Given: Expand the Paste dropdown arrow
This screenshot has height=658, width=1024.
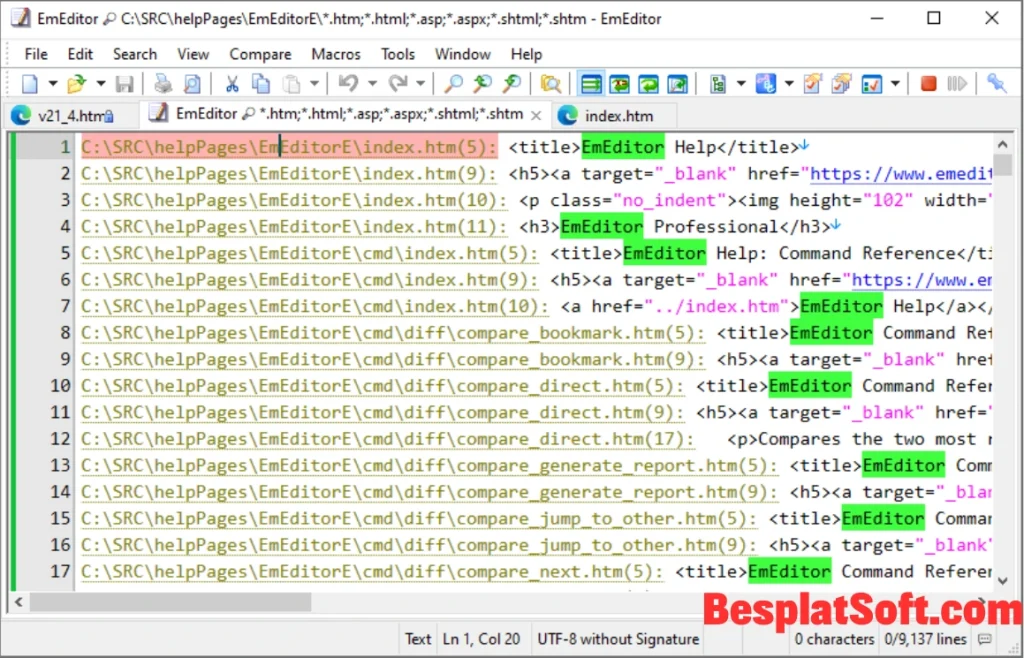Looking at the screenshot, I should click(x=314, y=84).
